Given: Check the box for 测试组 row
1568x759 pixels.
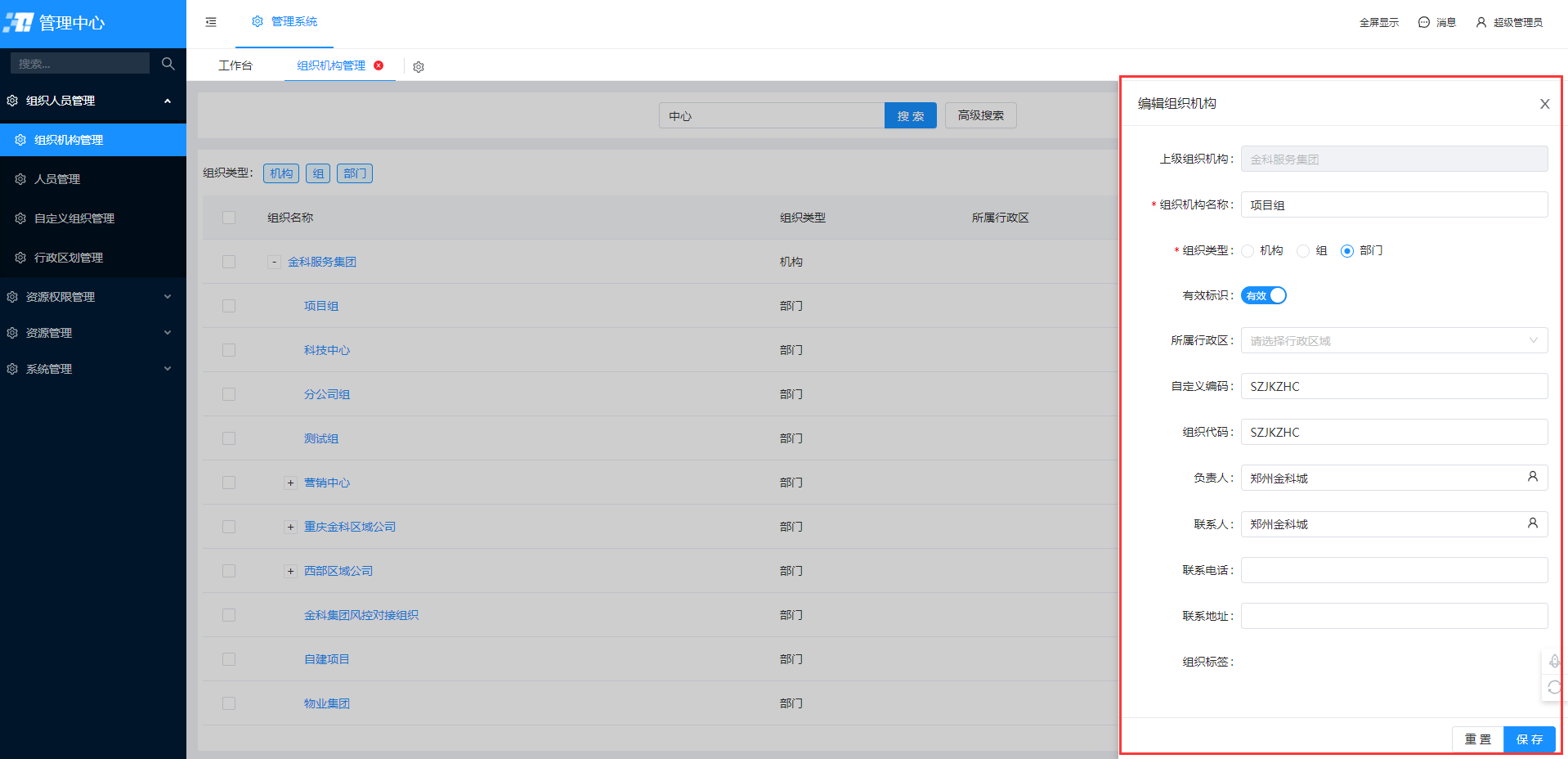Looking at the screenshot, I should click(x=229, y=438).
